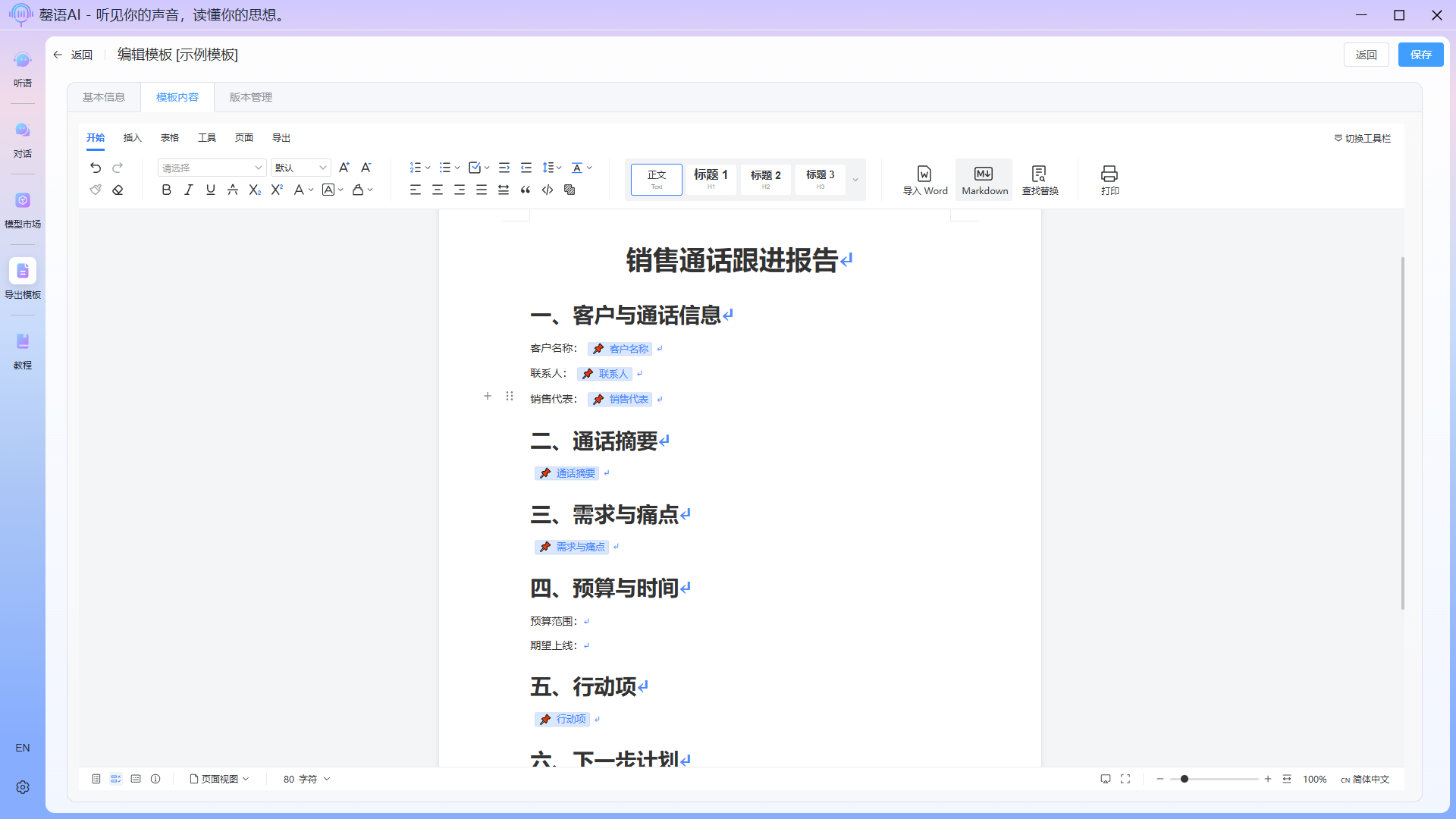The height and width of the screenshot is (819, 1456).
Task: Decrease paragraph indent
Action: 526,168
